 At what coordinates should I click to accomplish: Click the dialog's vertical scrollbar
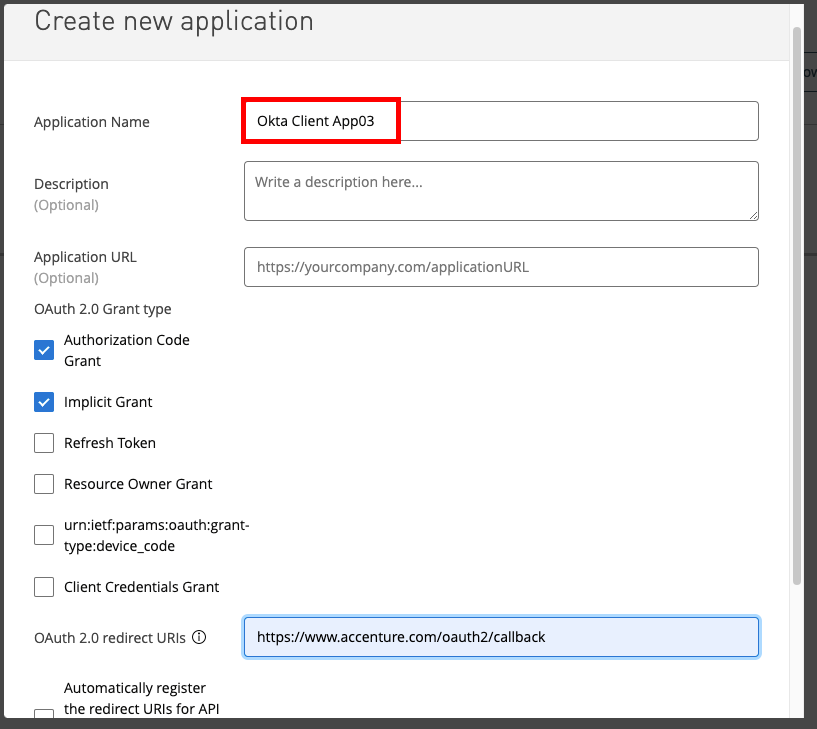click(796, 300)
